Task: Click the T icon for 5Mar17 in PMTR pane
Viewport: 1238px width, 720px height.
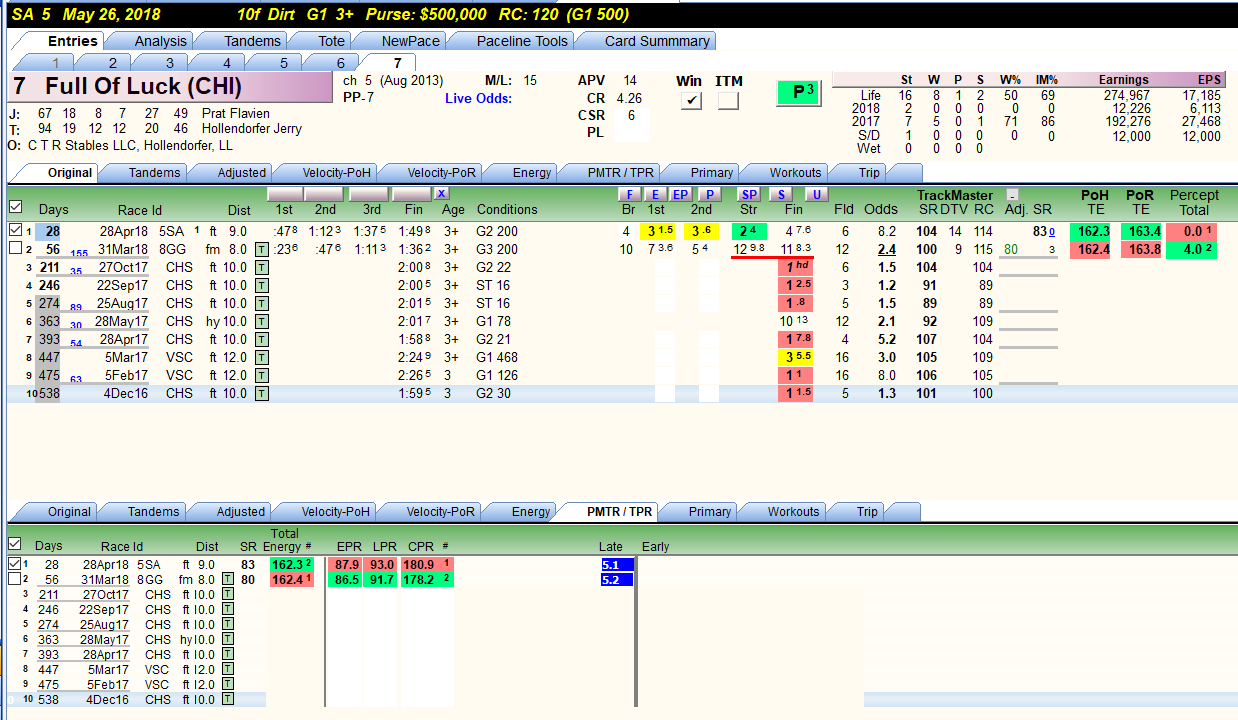Action: pyautogui.click(x=228, y=670)
